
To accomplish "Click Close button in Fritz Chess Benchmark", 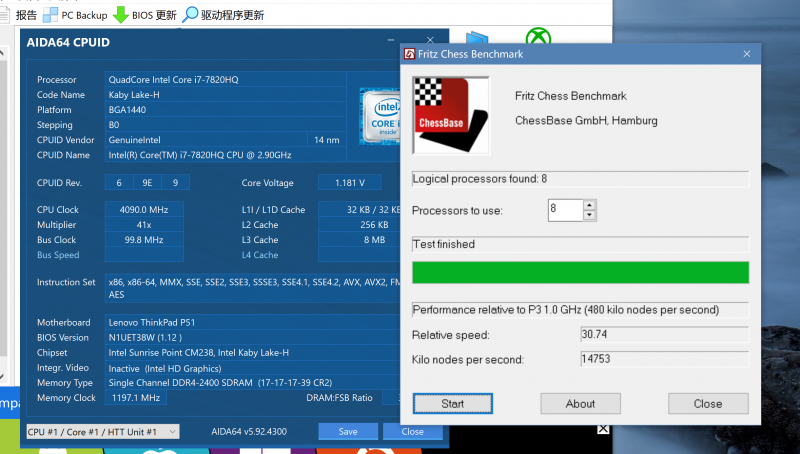I will pos(708,403).
